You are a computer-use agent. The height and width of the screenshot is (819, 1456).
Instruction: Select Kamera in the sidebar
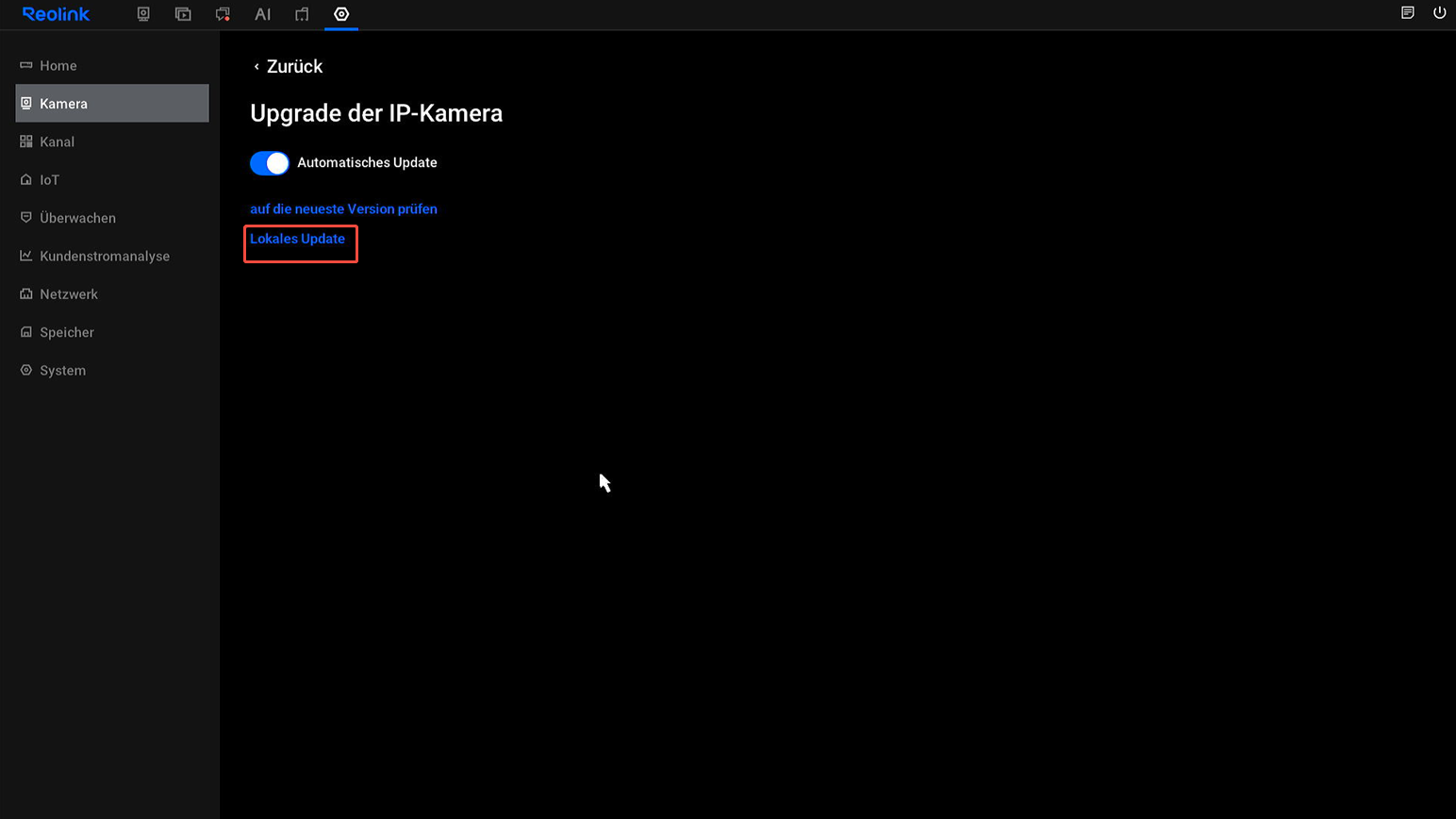[112, 103]
